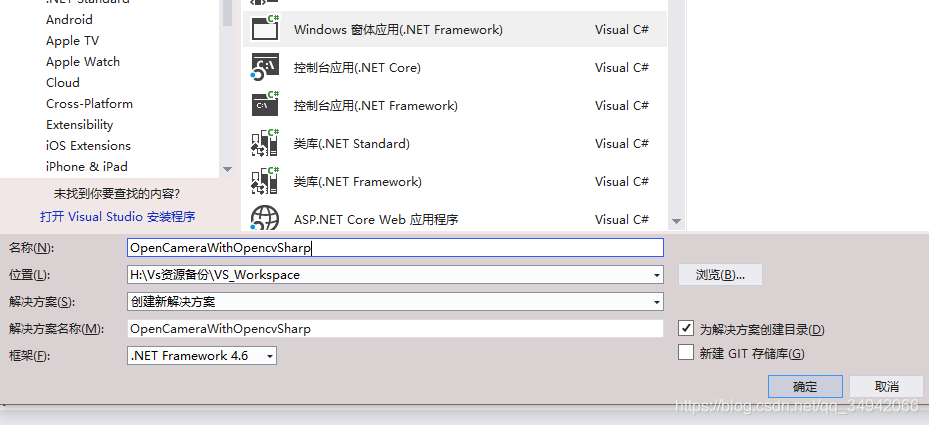Viewport: 929px width, 425px height.
Task: Select 类库(.NET Standard) template name
Action: pos(352,143)
